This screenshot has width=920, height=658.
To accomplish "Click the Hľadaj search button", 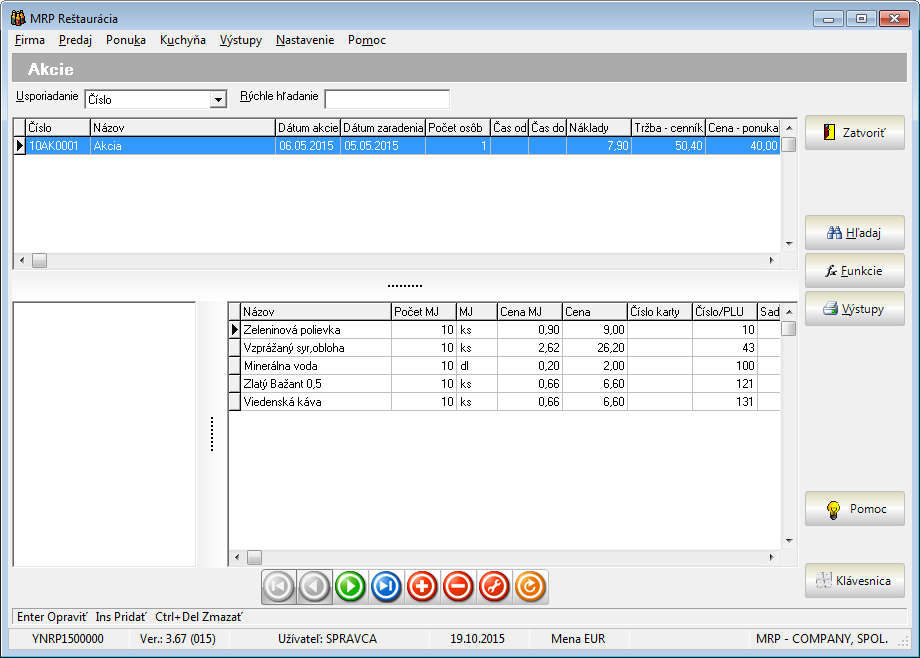I will pyautogui.click(x=855, y=233).
